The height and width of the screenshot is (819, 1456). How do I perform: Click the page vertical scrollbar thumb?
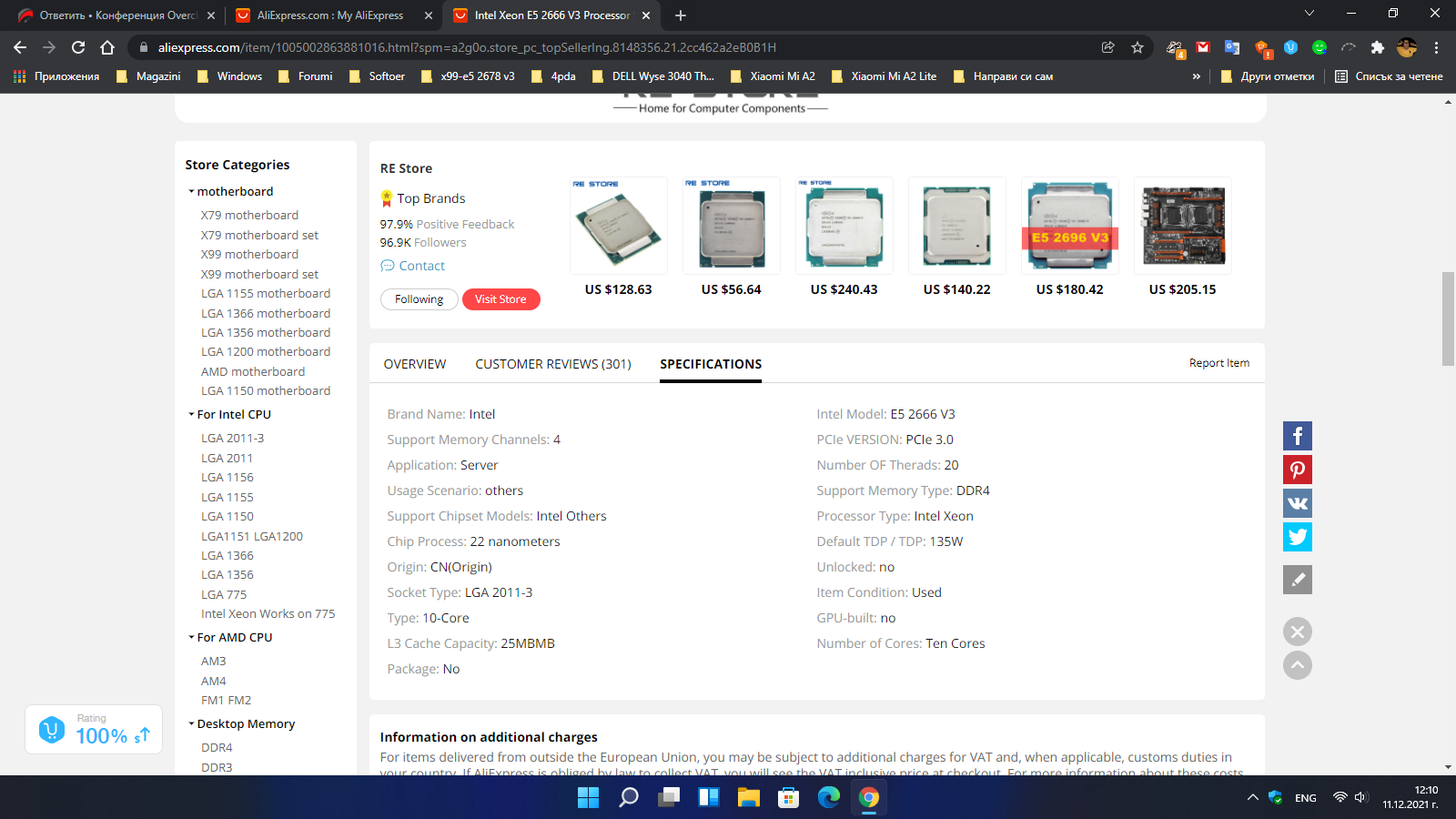[x=1448, y=318]
